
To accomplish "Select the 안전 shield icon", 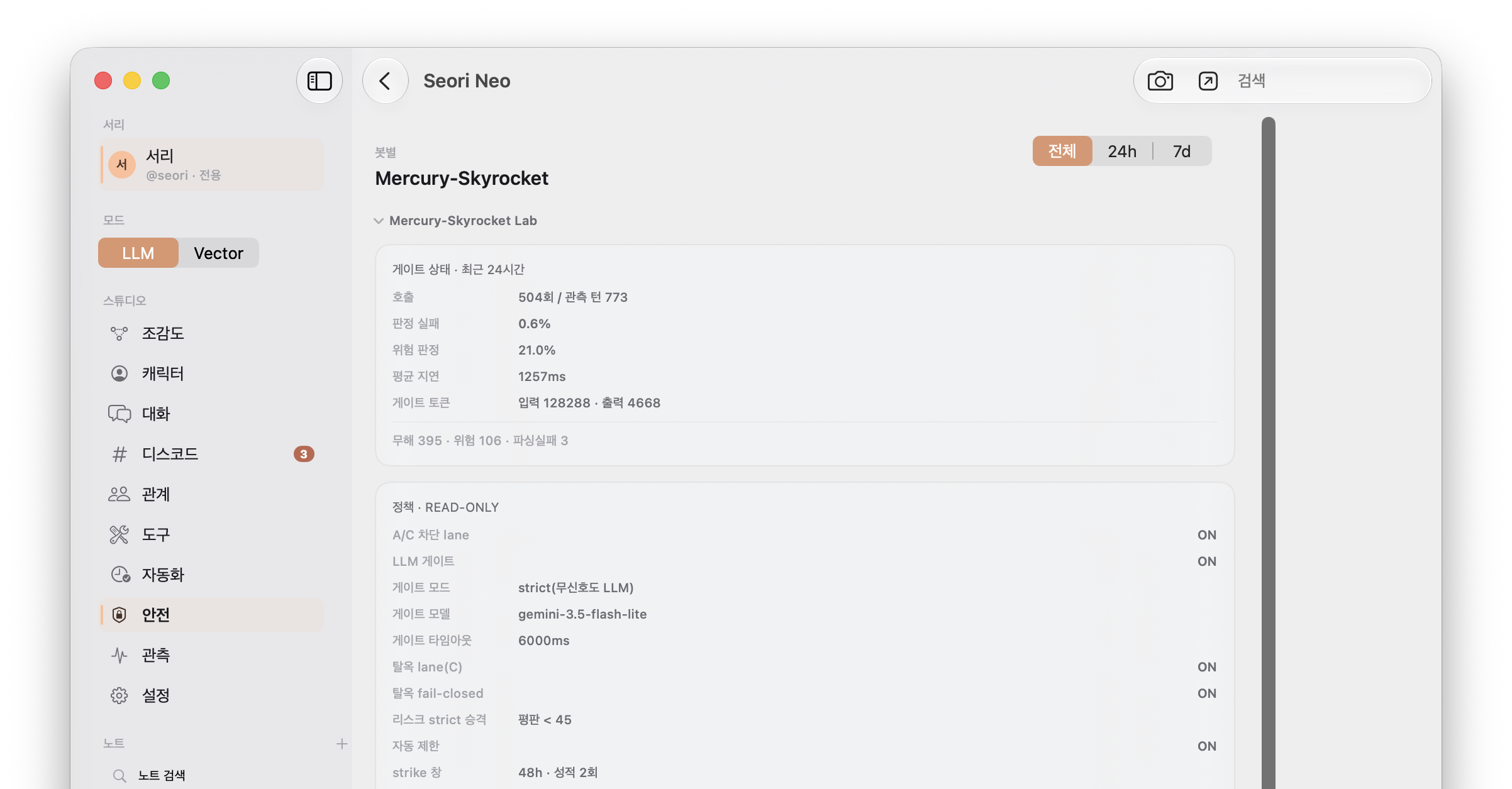I will [x=119, y=615].
